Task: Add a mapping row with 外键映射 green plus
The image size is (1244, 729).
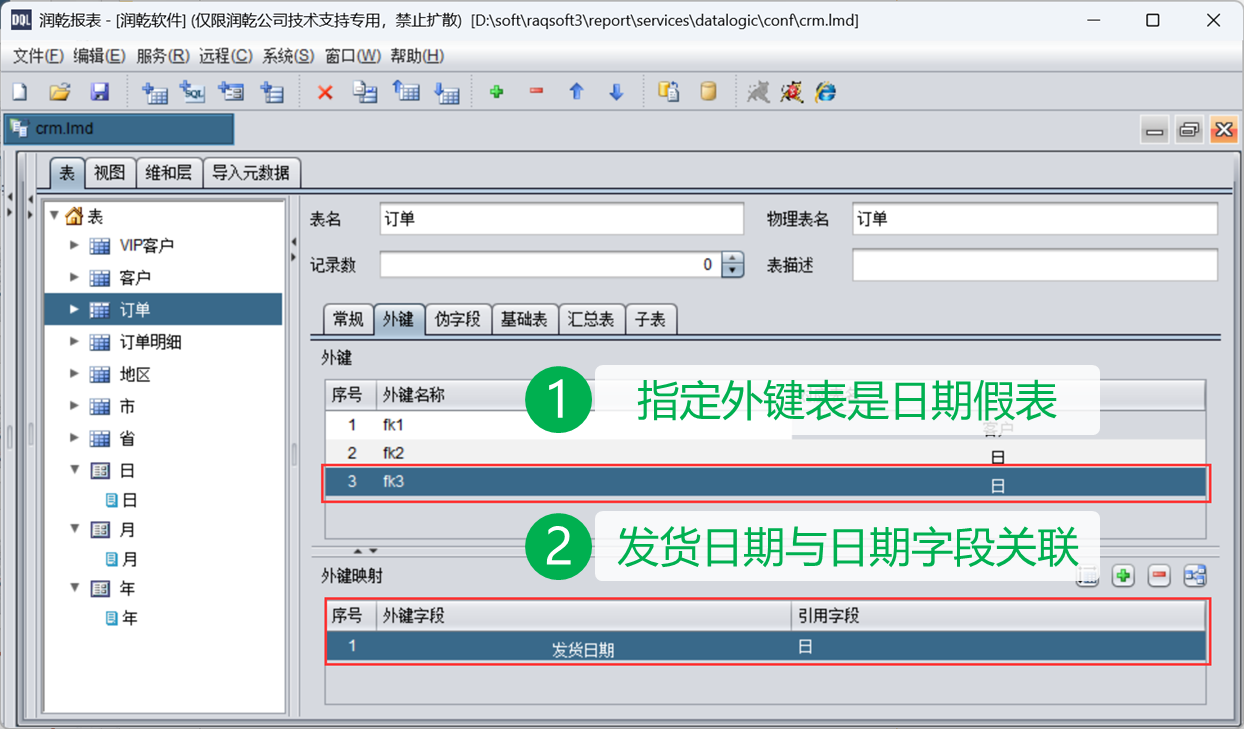Action: pos(1123,576)
